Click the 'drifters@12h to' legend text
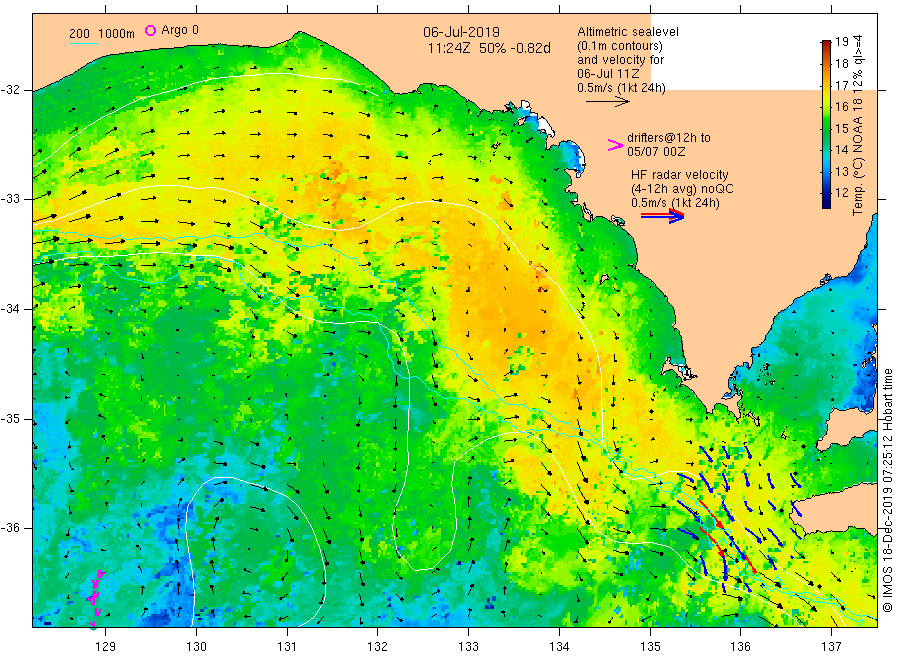The width and height of the screenshot is (900, 660). (669, 138)
